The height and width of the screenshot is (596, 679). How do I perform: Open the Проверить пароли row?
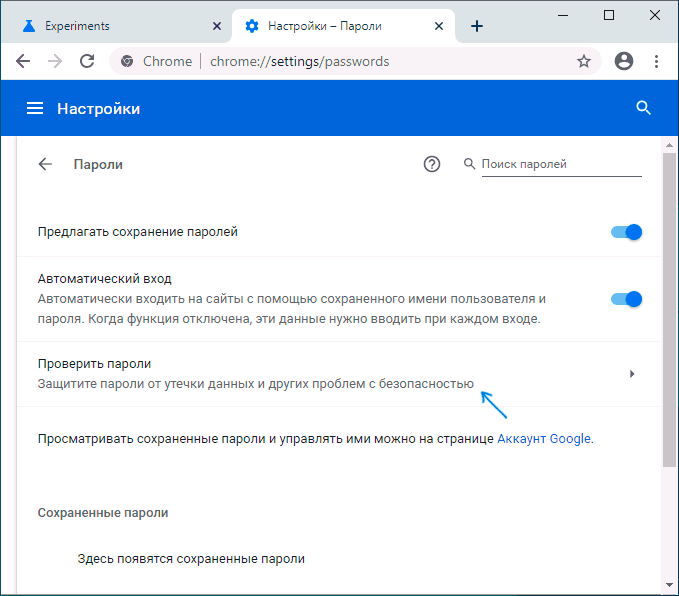[x=339, y=374]
